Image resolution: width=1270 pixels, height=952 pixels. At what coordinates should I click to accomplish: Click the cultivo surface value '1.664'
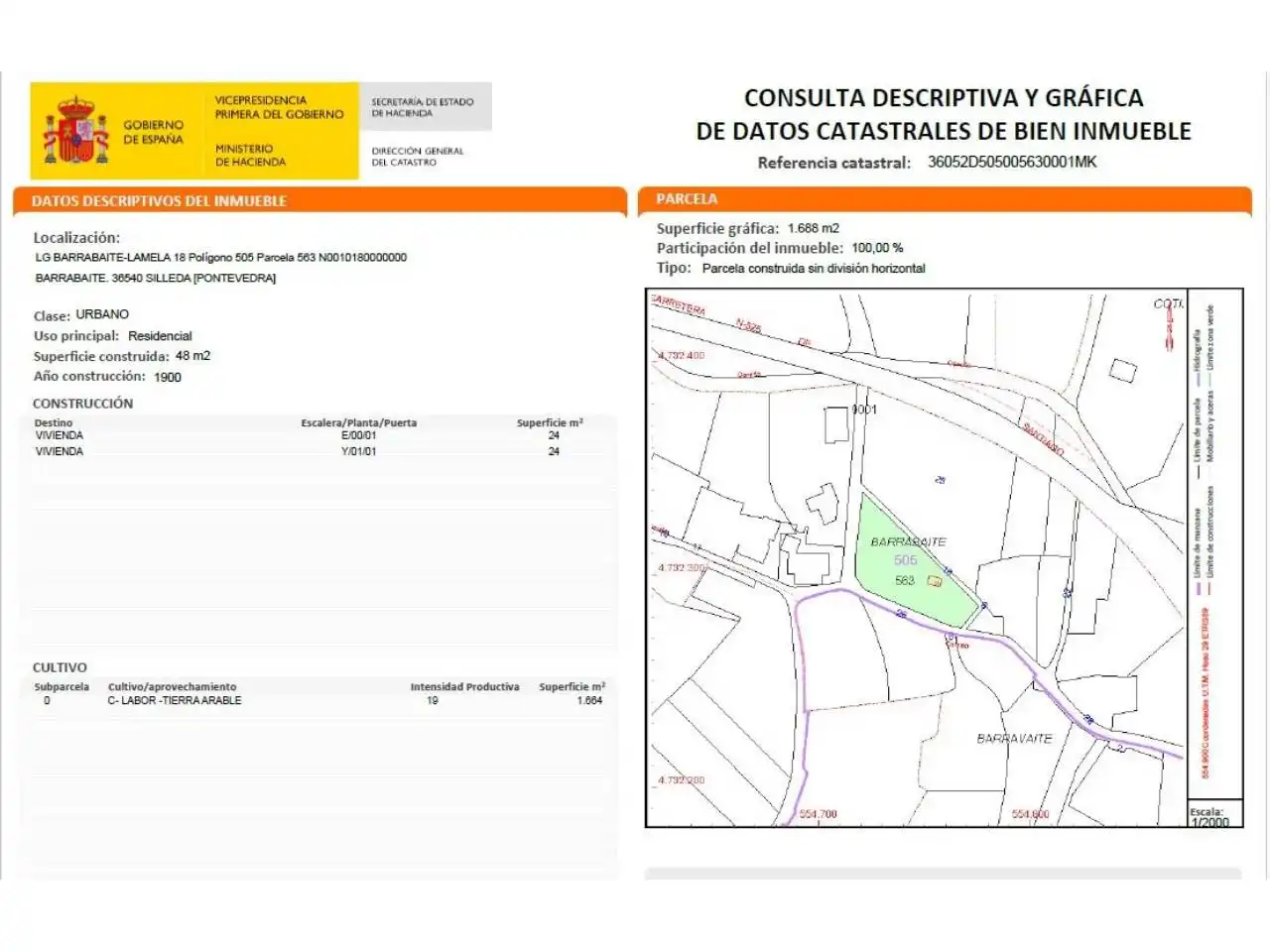point(589,700)
